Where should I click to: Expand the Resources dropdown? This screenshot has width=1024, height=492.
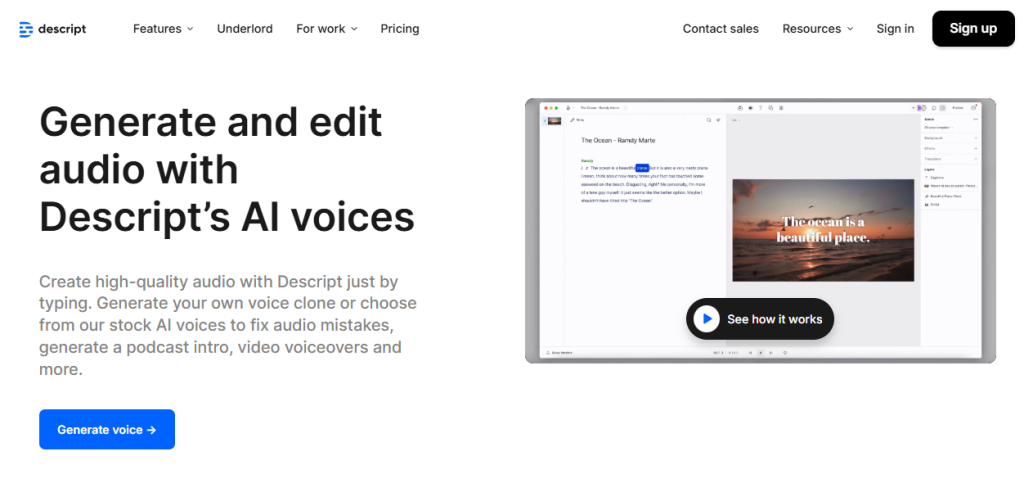point(818,29)
